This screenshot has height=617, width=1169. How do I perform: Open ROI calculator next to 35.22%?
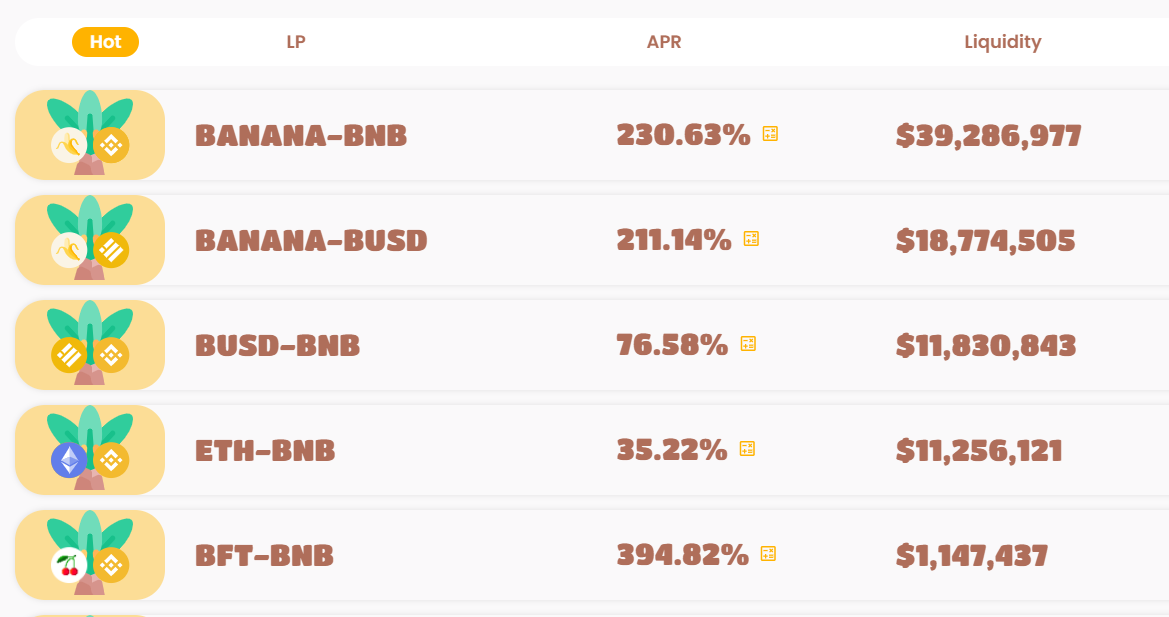click(x=747, y=449)
